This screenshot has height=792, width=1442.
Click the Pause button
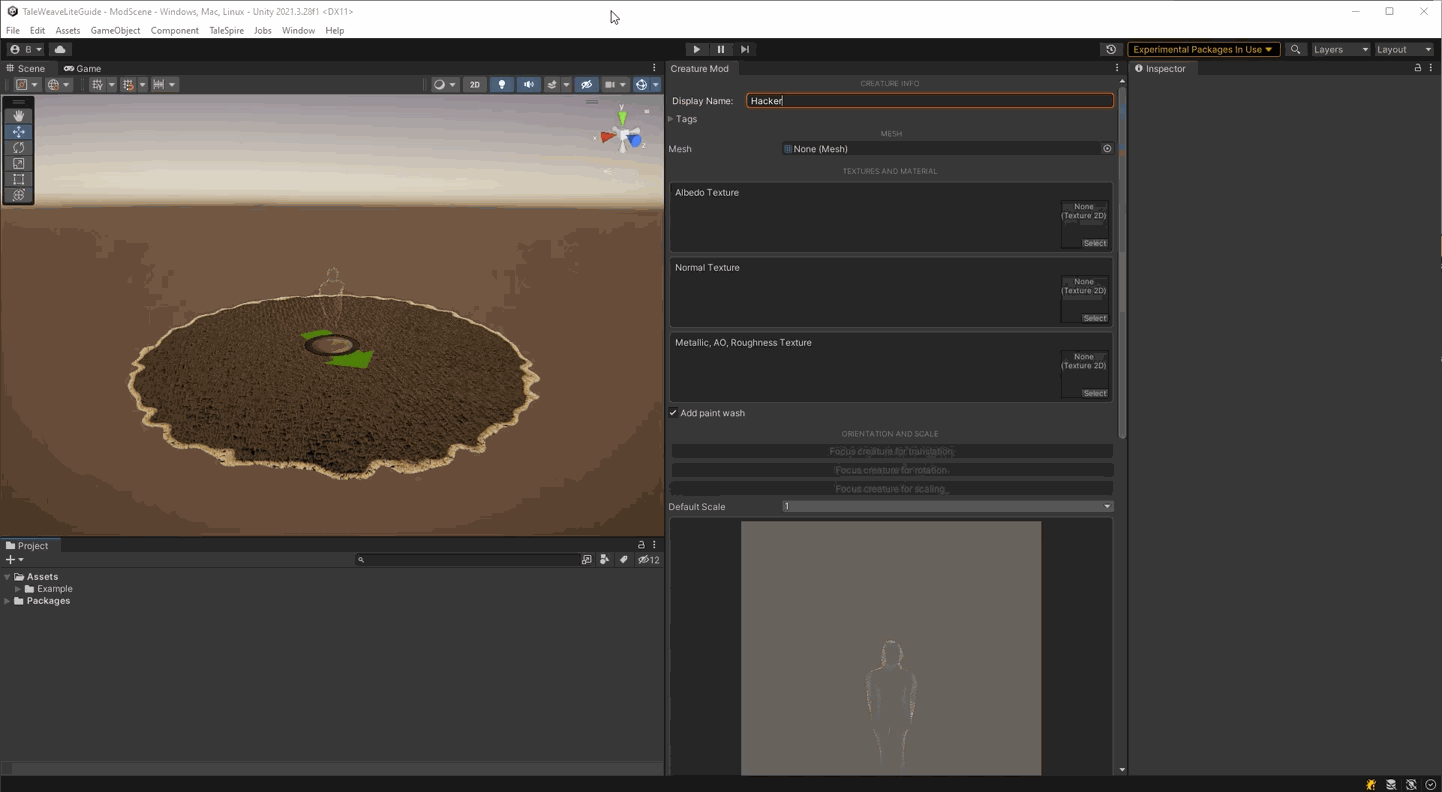click(x=721, y=49)
